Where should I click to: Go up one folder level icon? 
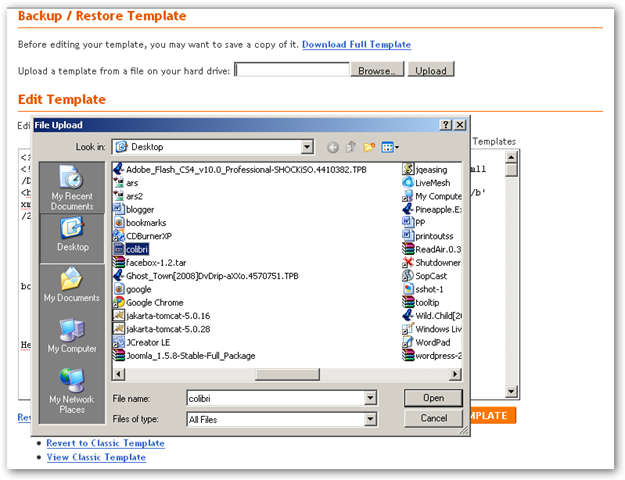350,147
